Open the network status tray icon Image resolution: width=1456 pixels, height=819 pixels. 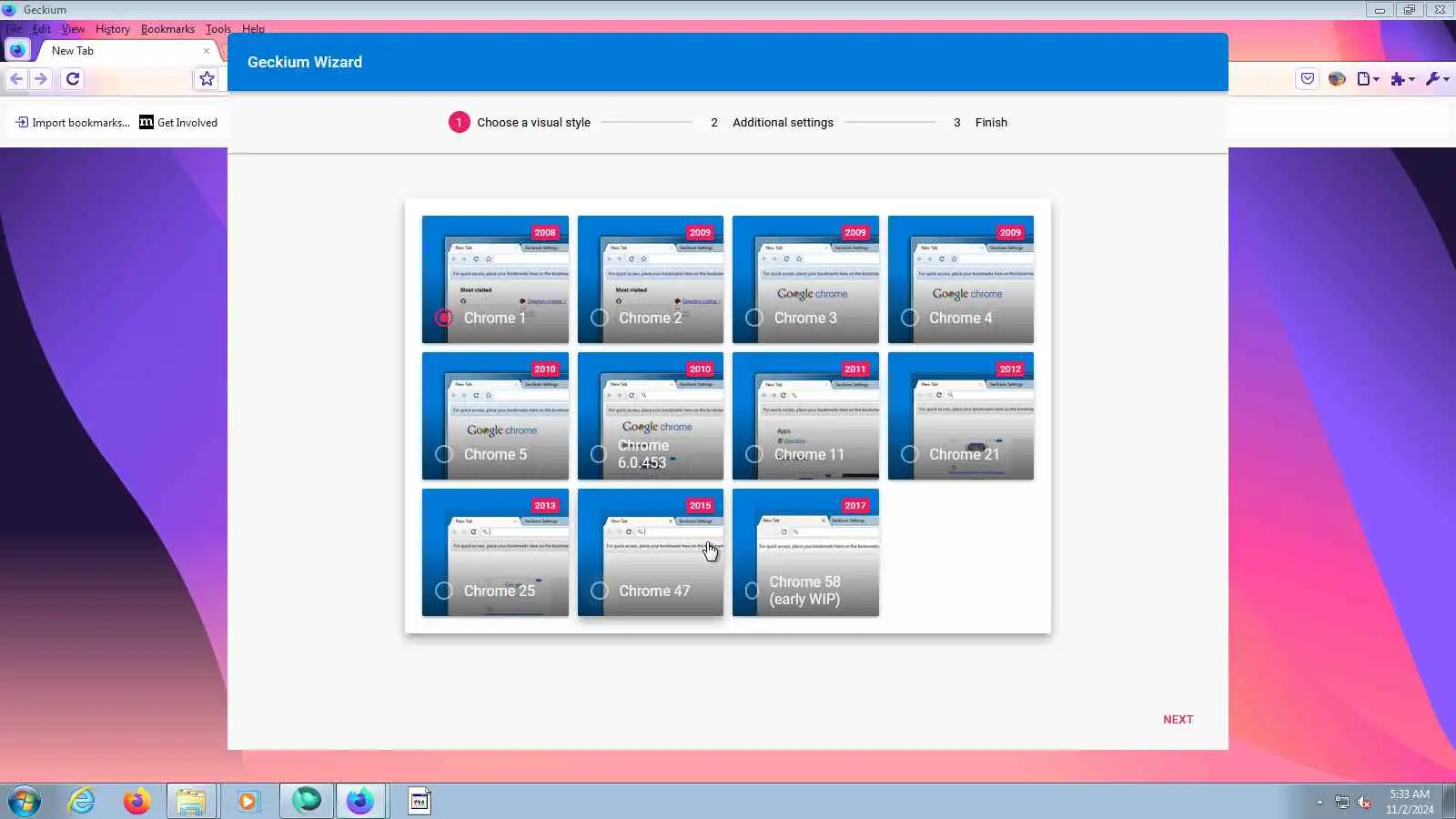[1342, 802]
